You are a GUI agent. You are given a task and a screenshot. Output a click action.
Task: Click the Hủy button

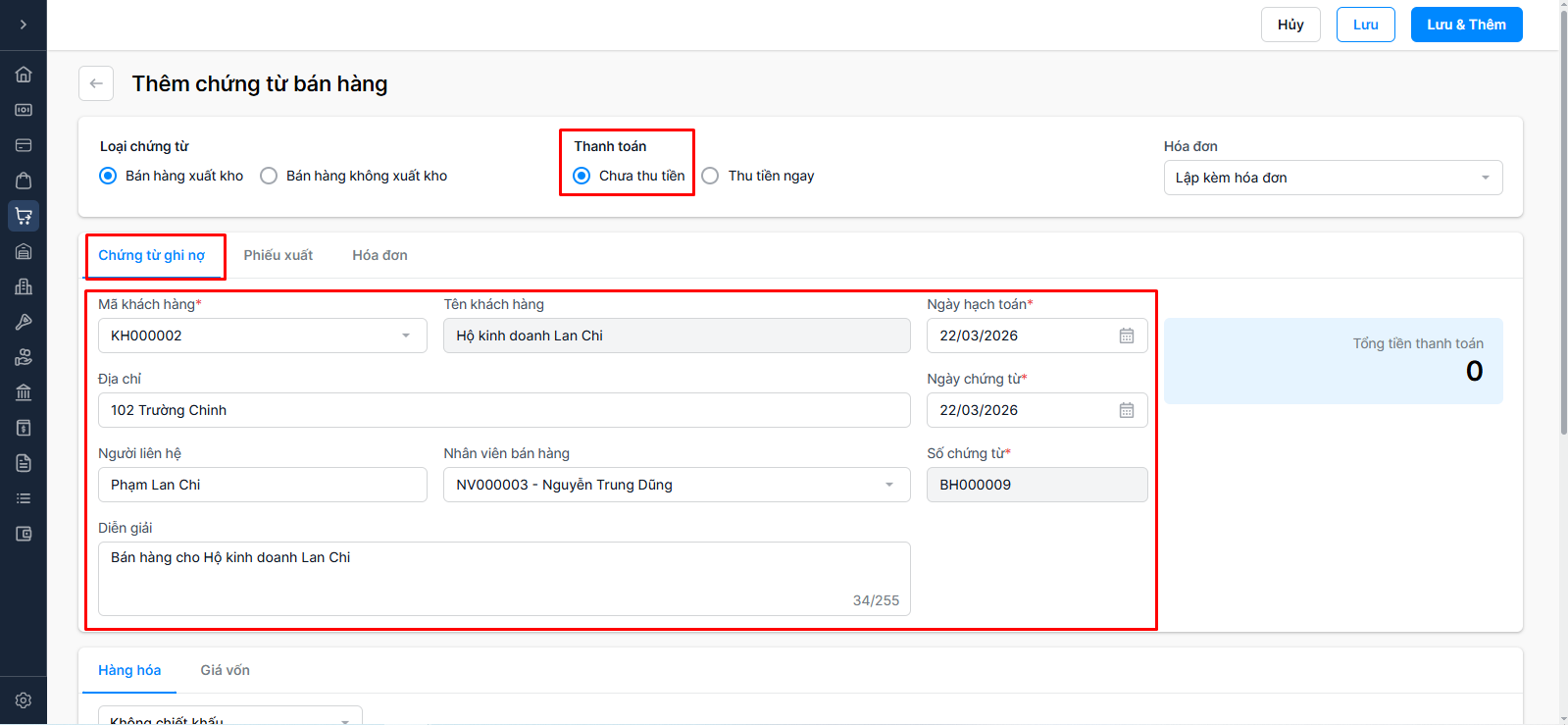[x=1290, y=25]
